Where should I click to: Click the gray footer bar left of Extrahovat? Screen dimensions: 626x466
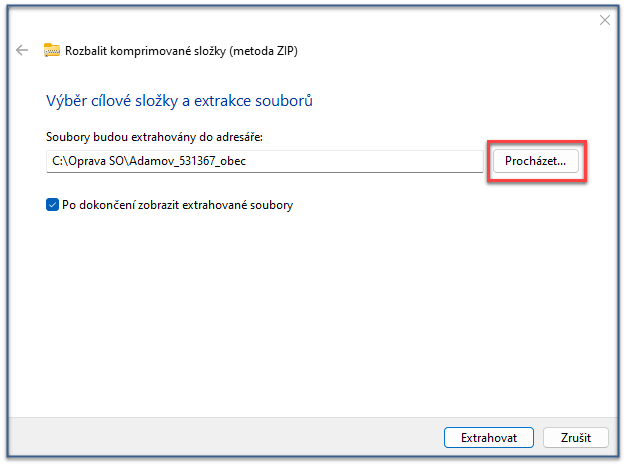[x=220, y=438]
